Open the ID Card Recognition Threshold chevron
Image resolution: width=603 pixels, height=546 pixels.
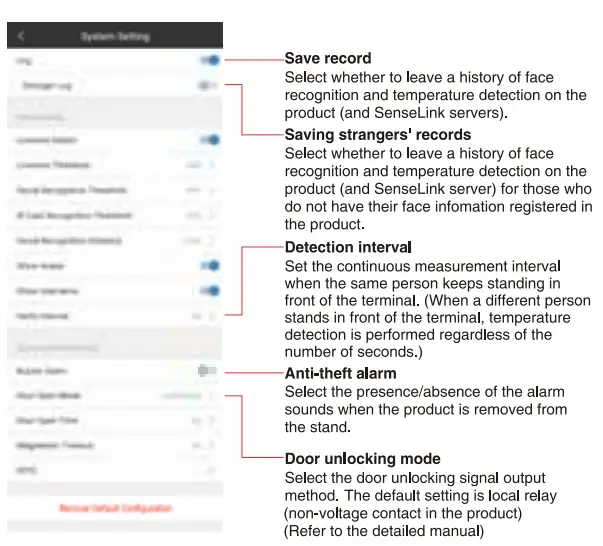(x=212, y=215)
